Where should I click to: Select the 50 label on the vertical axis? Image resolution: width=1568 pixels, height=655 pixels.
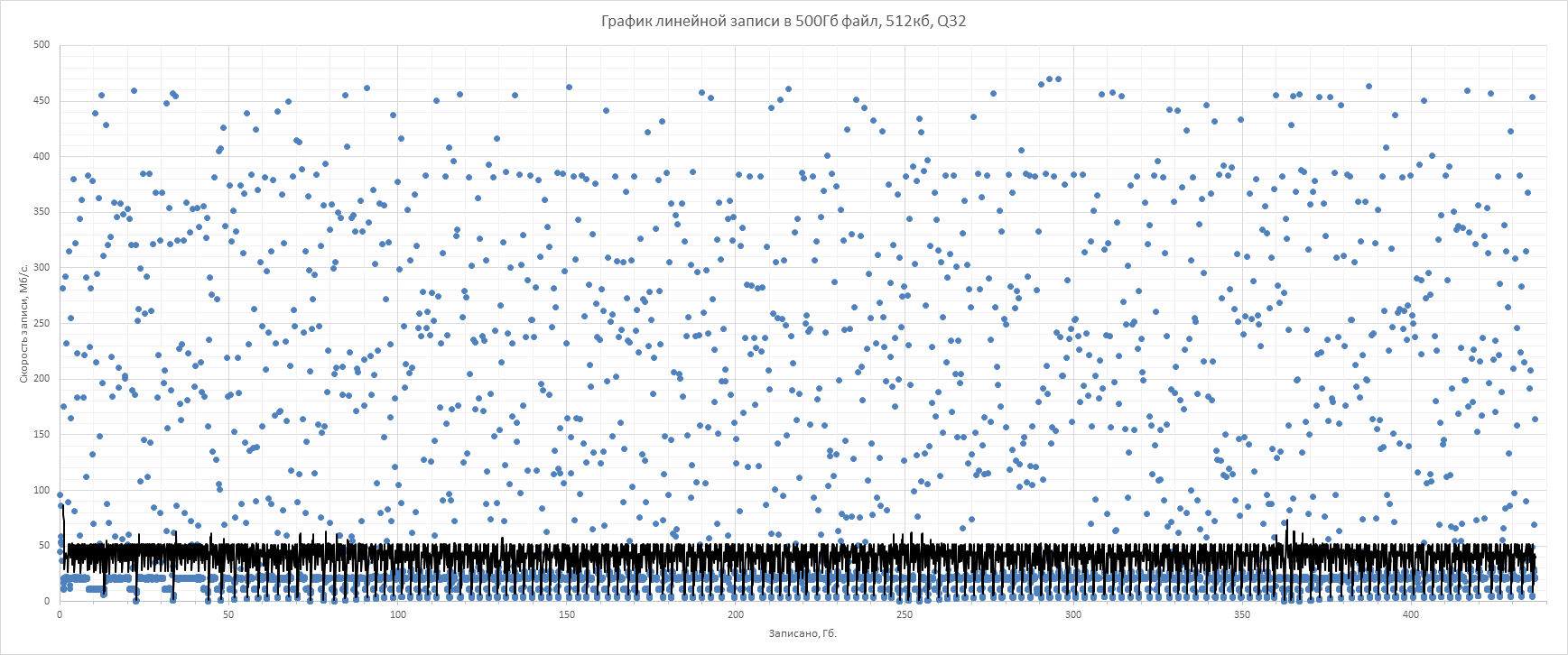(44, 546)
